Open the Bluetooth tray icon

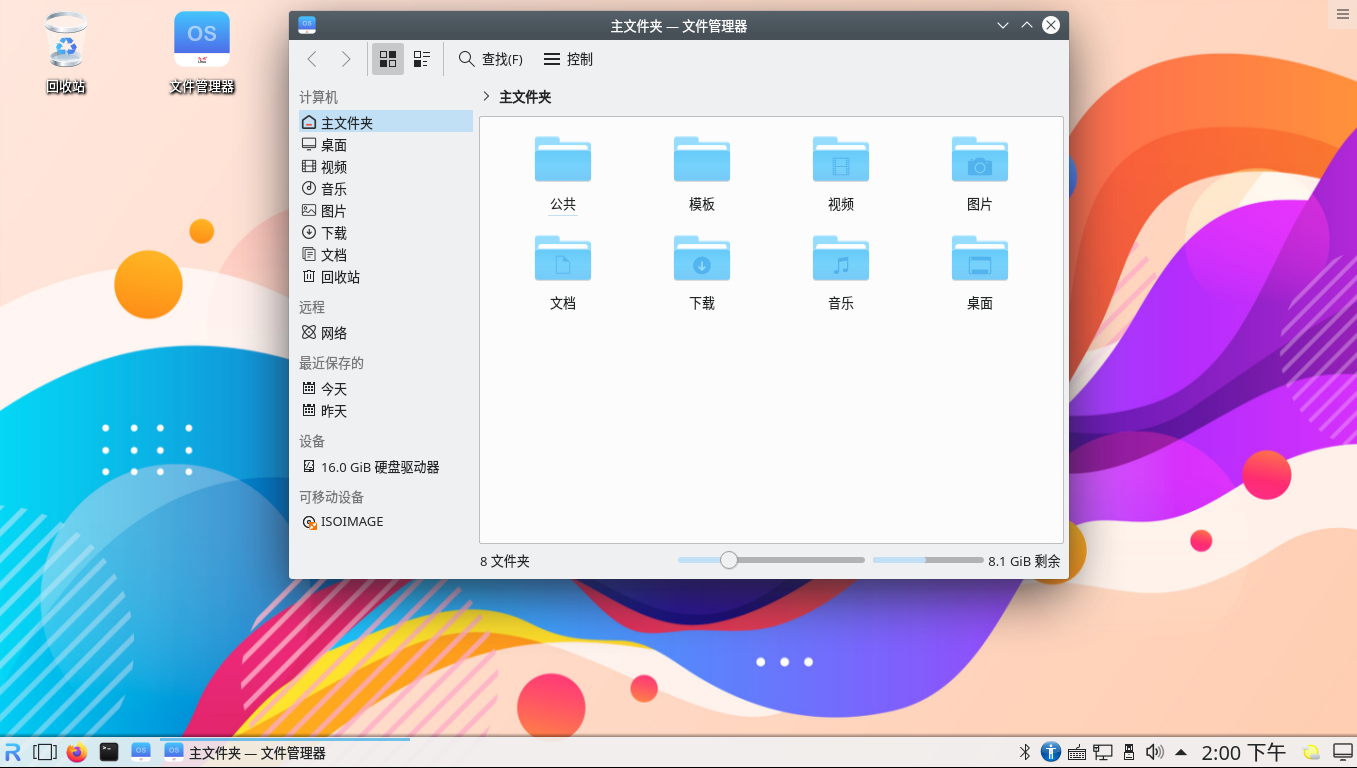click(1024, 752)
